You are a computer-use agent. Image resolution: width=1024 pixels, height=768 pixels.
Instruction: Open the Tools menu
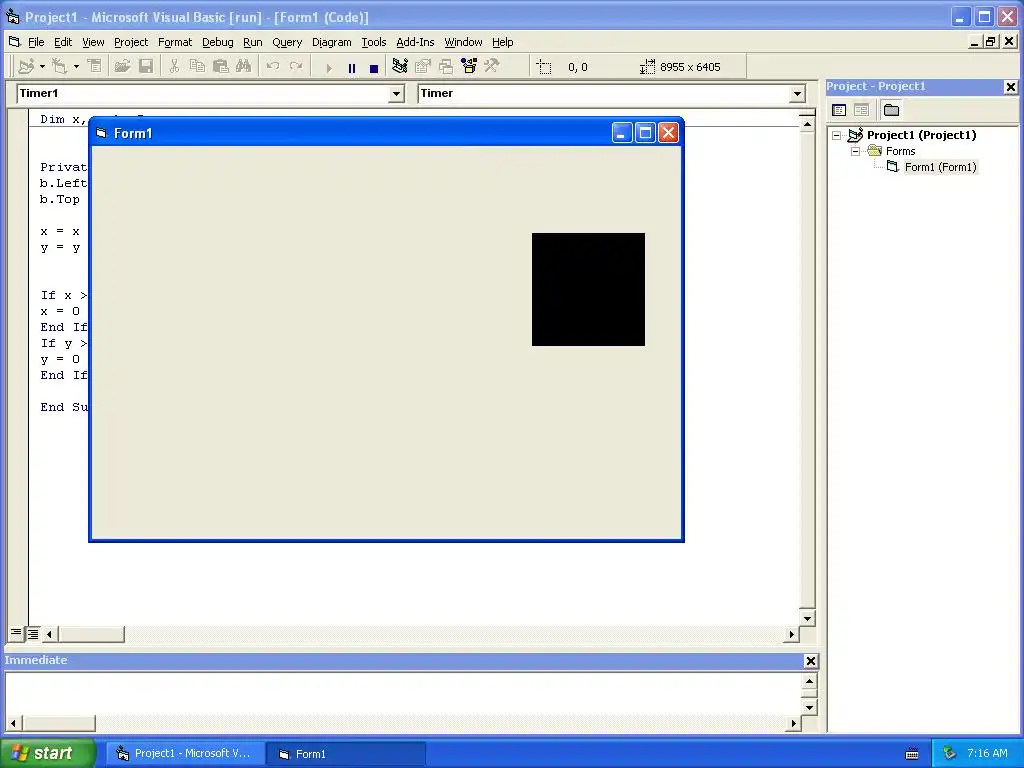[374, 42]
